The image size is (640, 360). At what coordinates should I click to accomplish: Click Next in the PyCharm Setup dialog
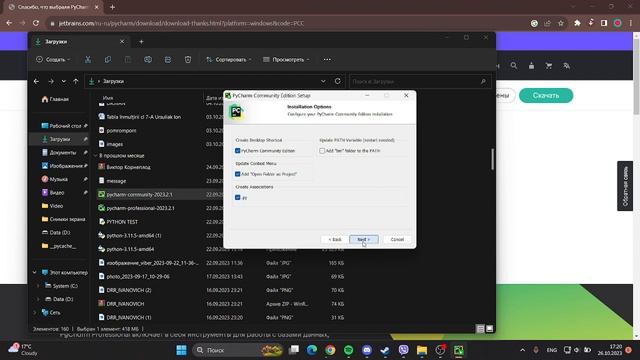(364, 240)
